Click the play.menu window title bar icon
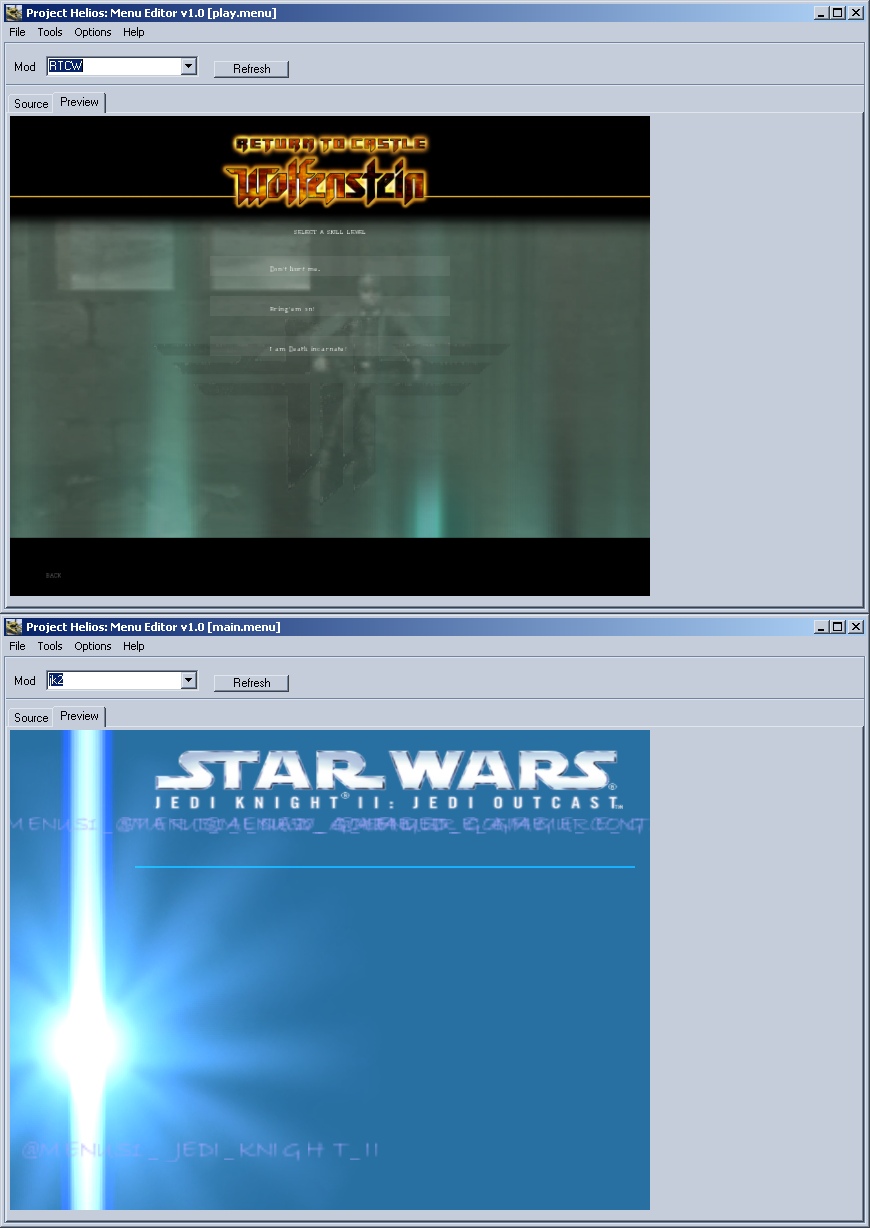The height and width of the screenshot is (1228, 870). tap(14, 13)
